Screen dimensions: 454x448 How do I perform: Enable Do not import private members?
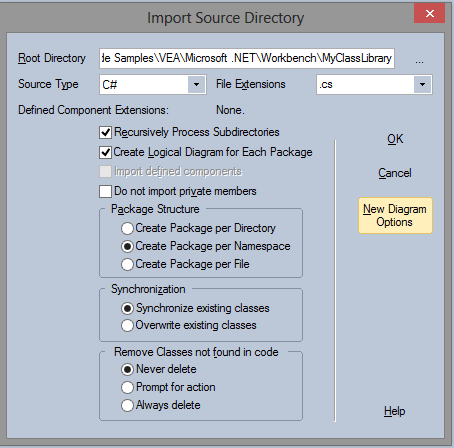[106, 192]
